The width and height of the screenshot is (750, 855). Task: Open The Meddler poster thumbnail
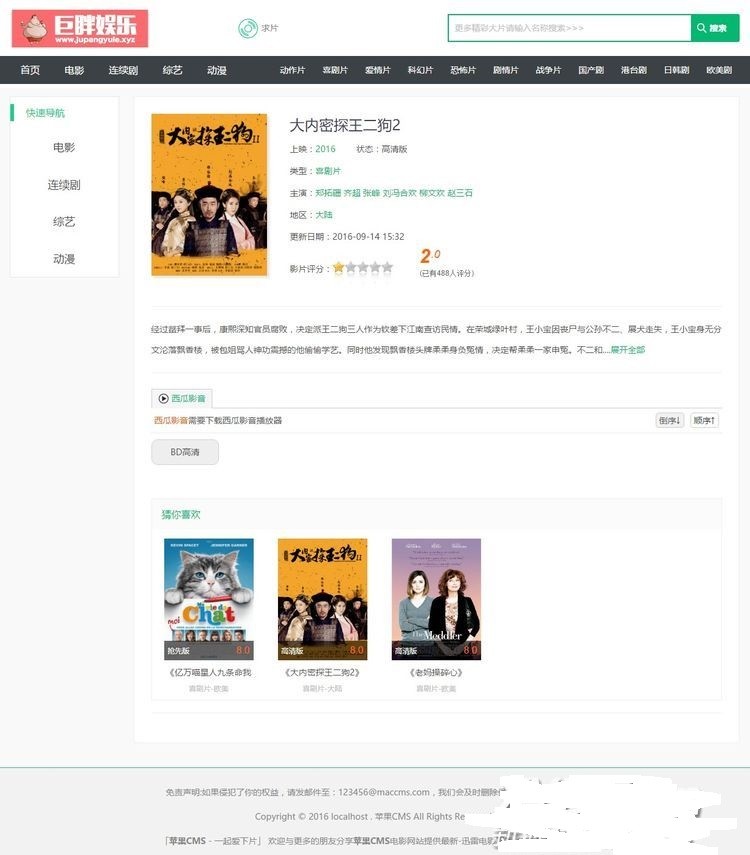(x=436, y=599)
